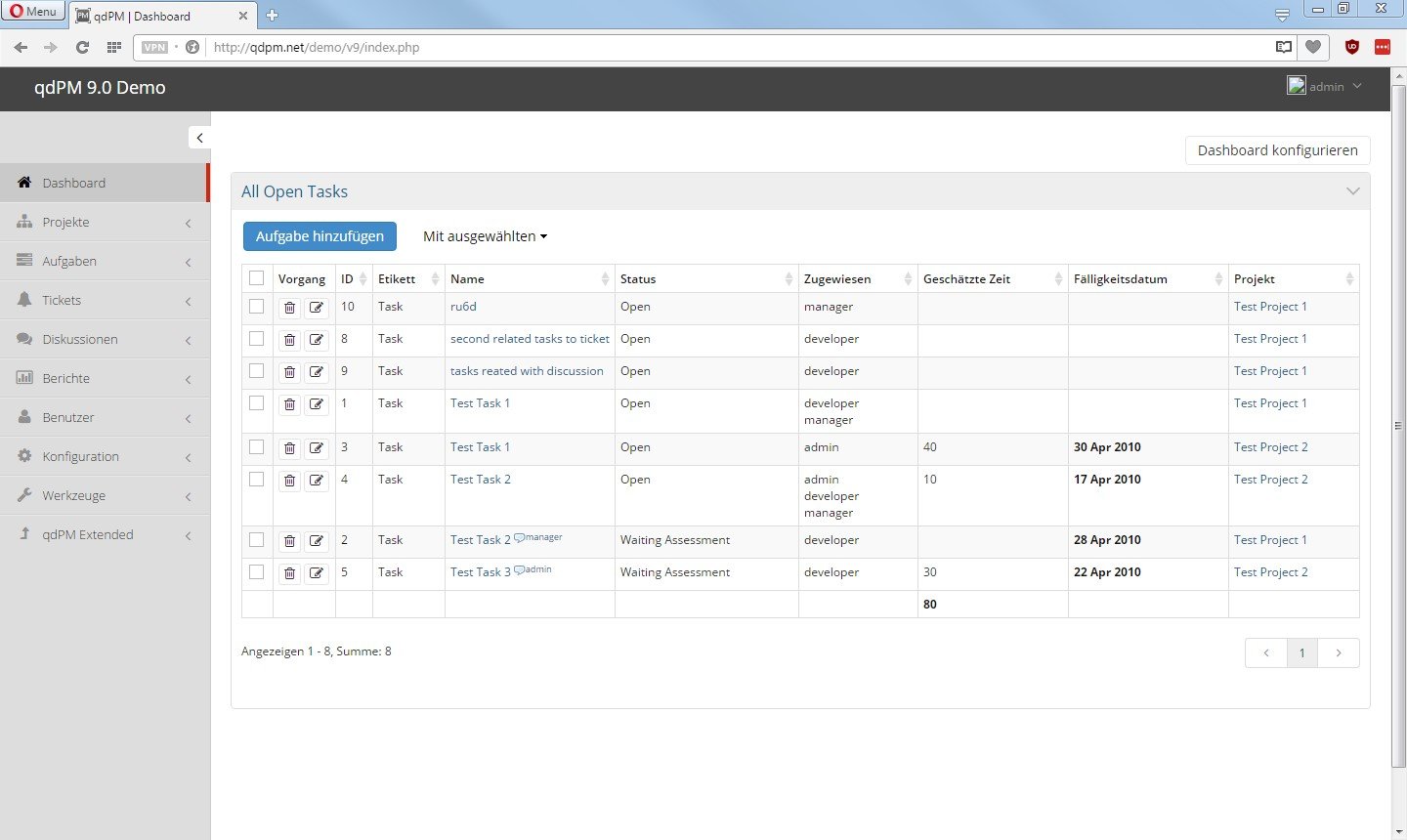Expand the Berichte sidebar menu

105,378
